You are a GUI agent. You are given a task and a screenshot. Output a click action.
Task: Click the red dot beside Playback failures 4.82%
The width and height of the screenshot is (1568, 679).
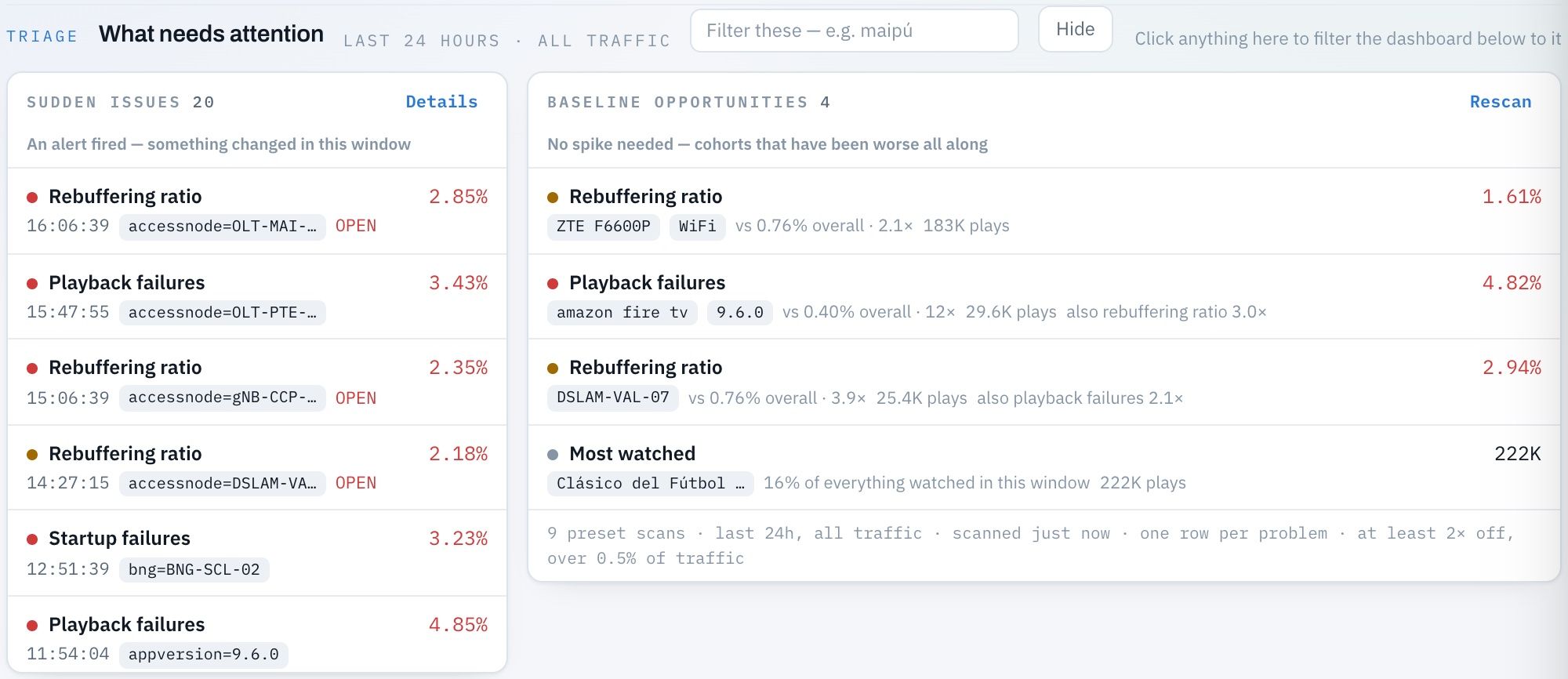click(553, 284)
